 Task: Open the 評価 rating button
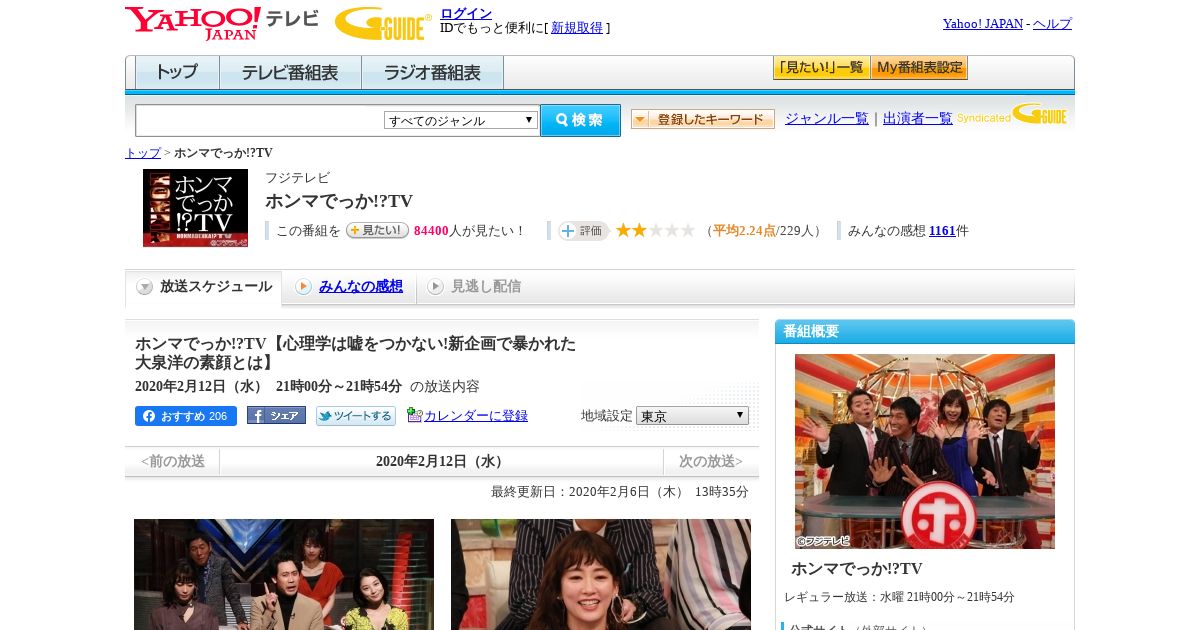click(x=584, y=230)
